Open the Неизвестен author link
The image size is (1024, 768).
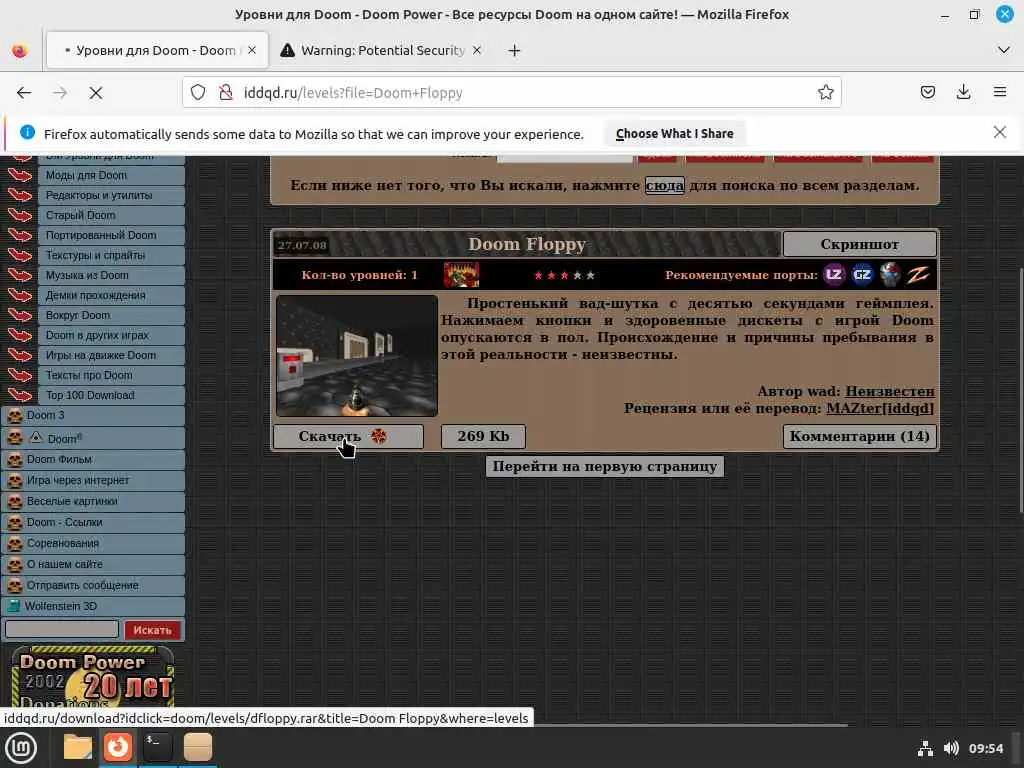click(x=889, y=391)
